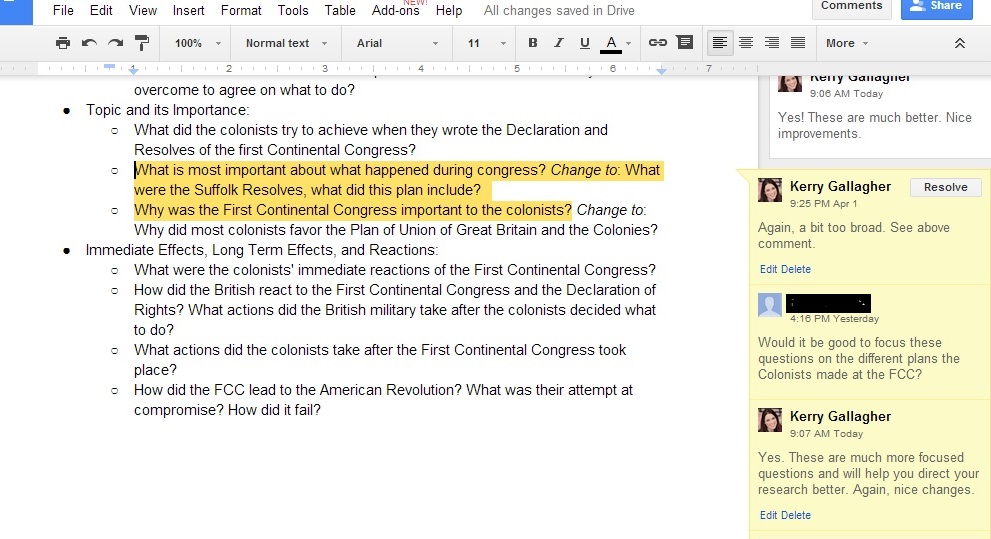Click the 'How did the FCC lead to' question
The image size is (991, 539).
(383, 400)
